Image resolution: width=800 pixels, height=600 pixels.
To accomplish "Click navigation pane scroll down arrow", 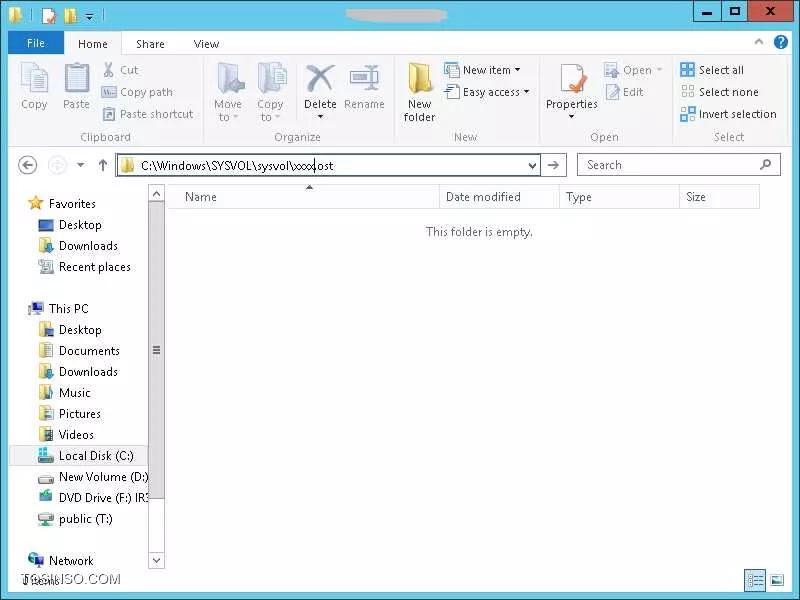I will click(156, 560).
